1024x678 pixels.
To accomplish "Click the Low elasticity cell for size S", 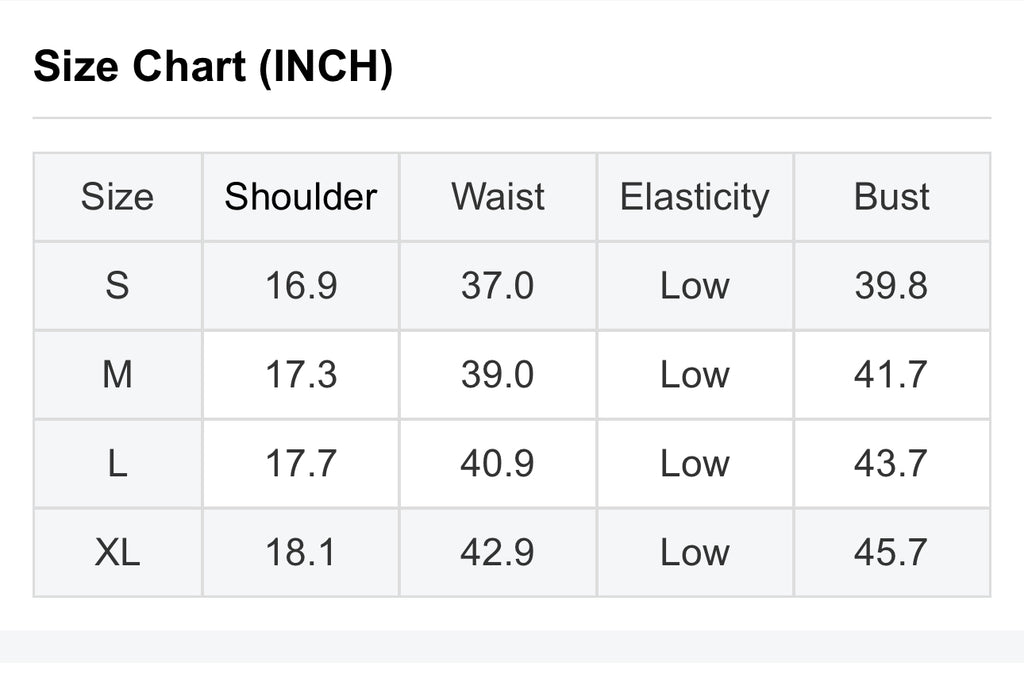I will click(694, 286).
